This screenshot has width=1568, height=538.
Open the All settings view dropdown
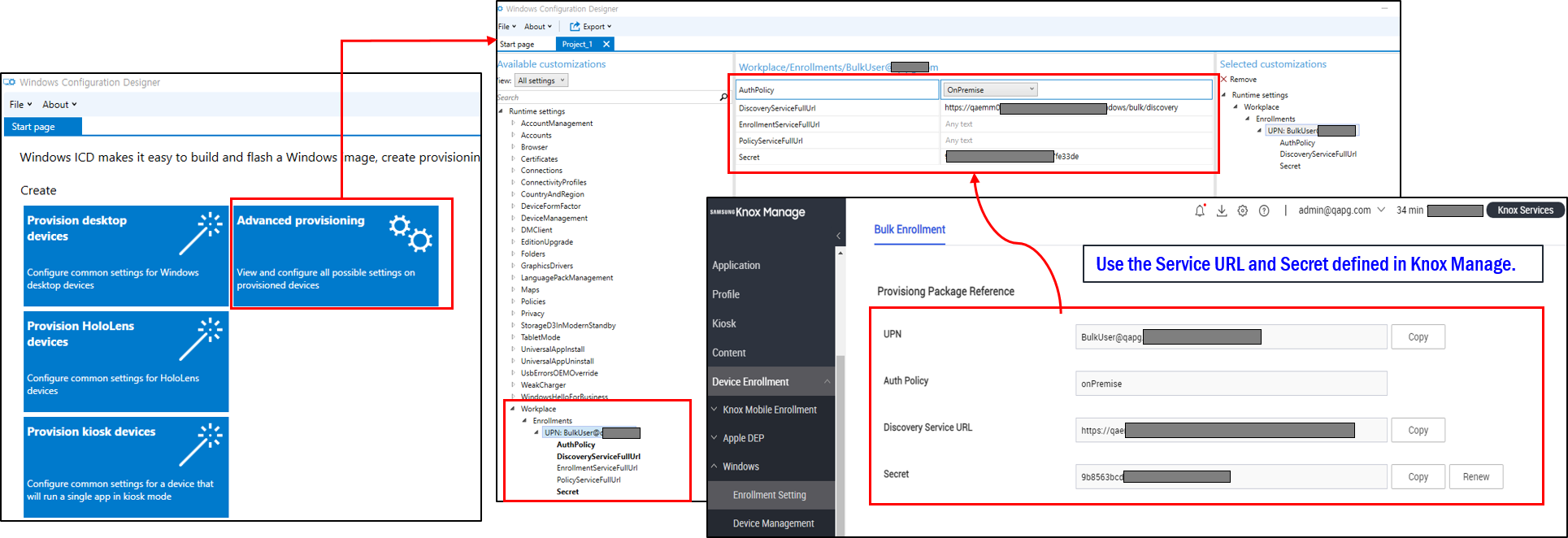coord(541,80)
